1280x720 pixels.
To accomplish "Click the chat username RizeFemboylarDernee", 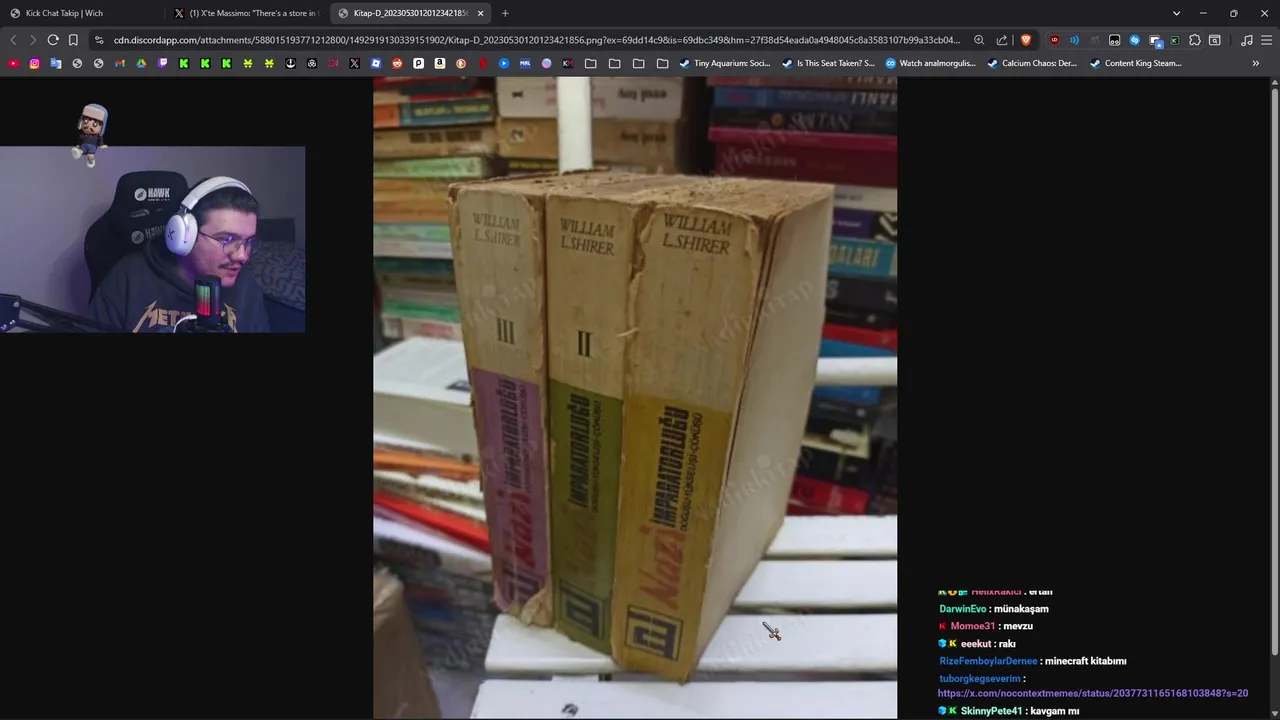I will click(x=988, y=661).
